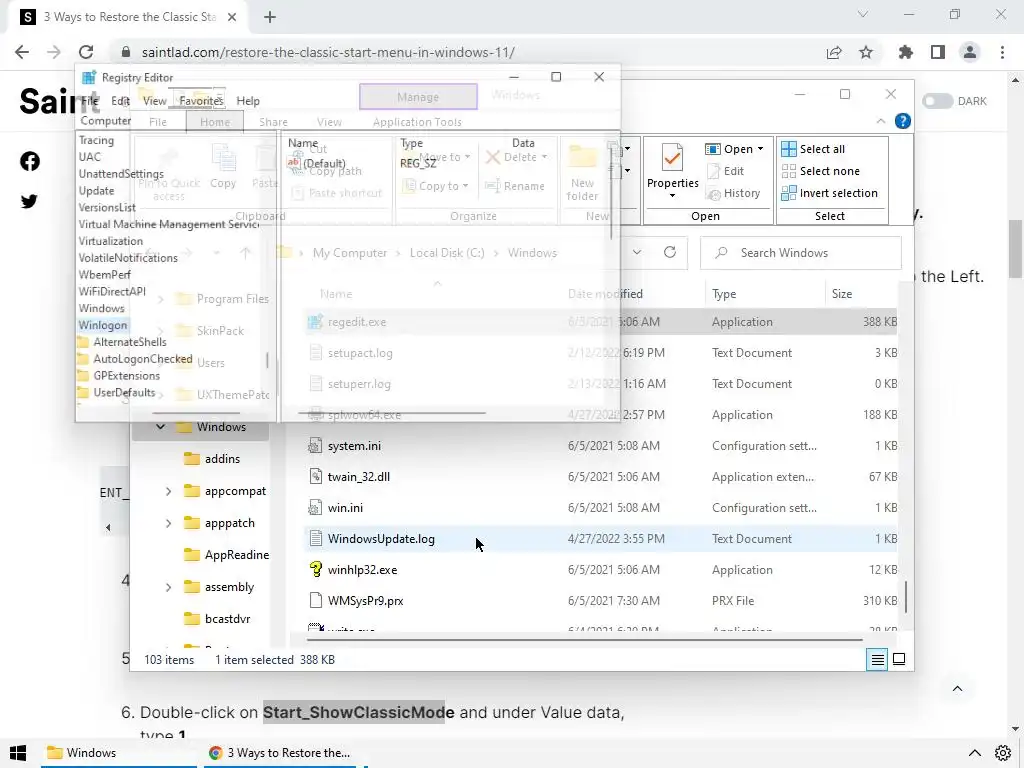The image size is (1024, 768).
Task: Open the Properties button in the ribbon
Action: point(673,170)
